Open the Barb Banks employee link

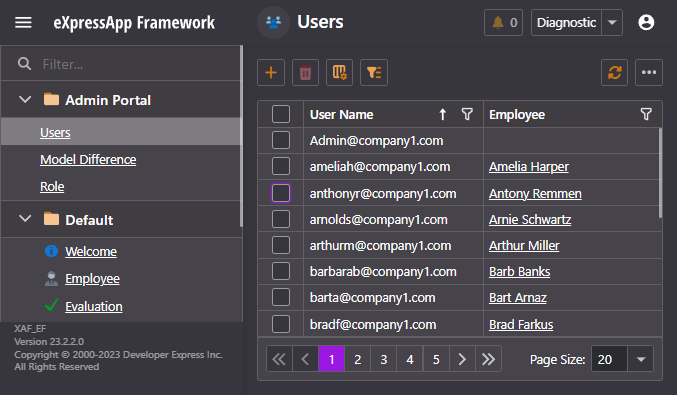pos(519,272)
